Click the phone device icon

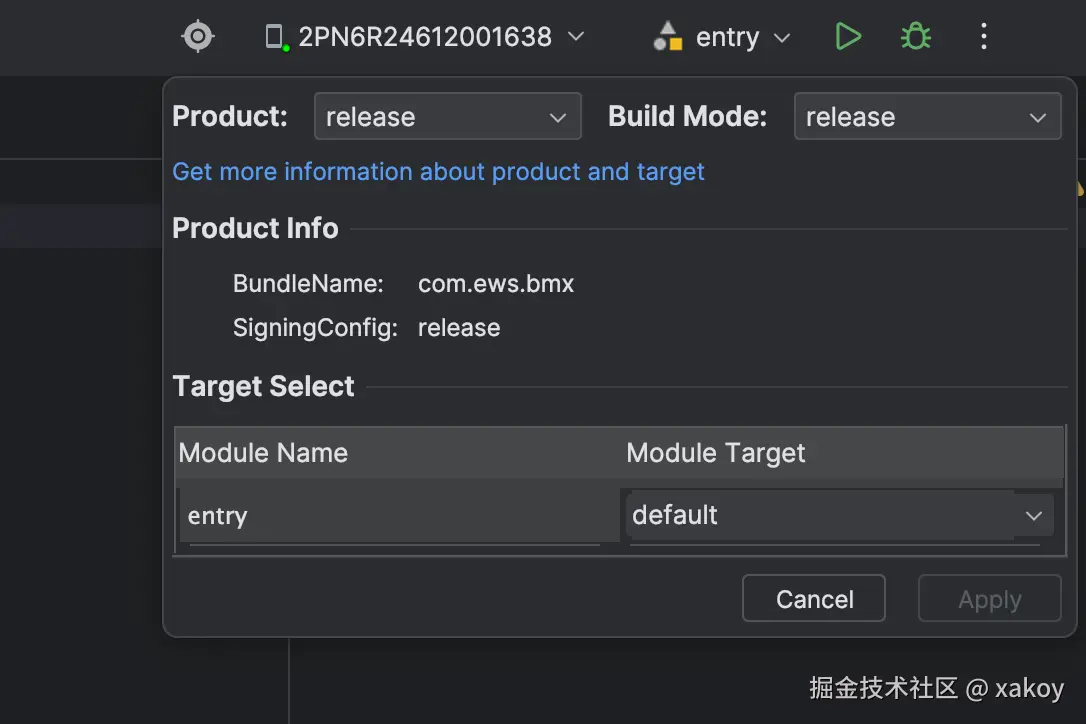tap(274, 38)
